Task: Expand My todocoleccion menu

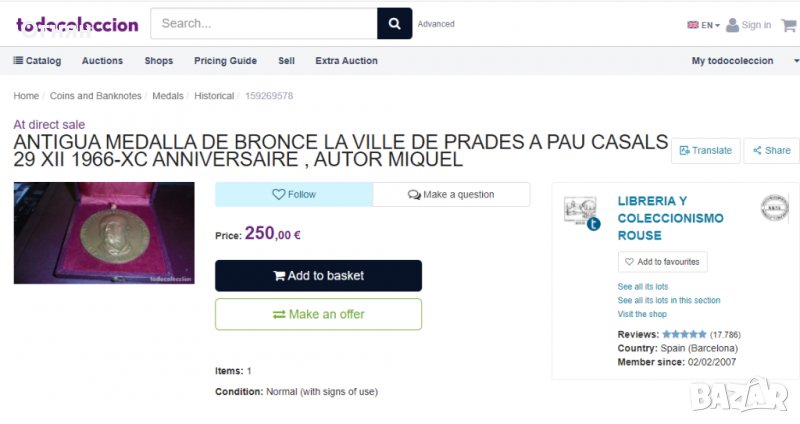Action: point(737,61)
